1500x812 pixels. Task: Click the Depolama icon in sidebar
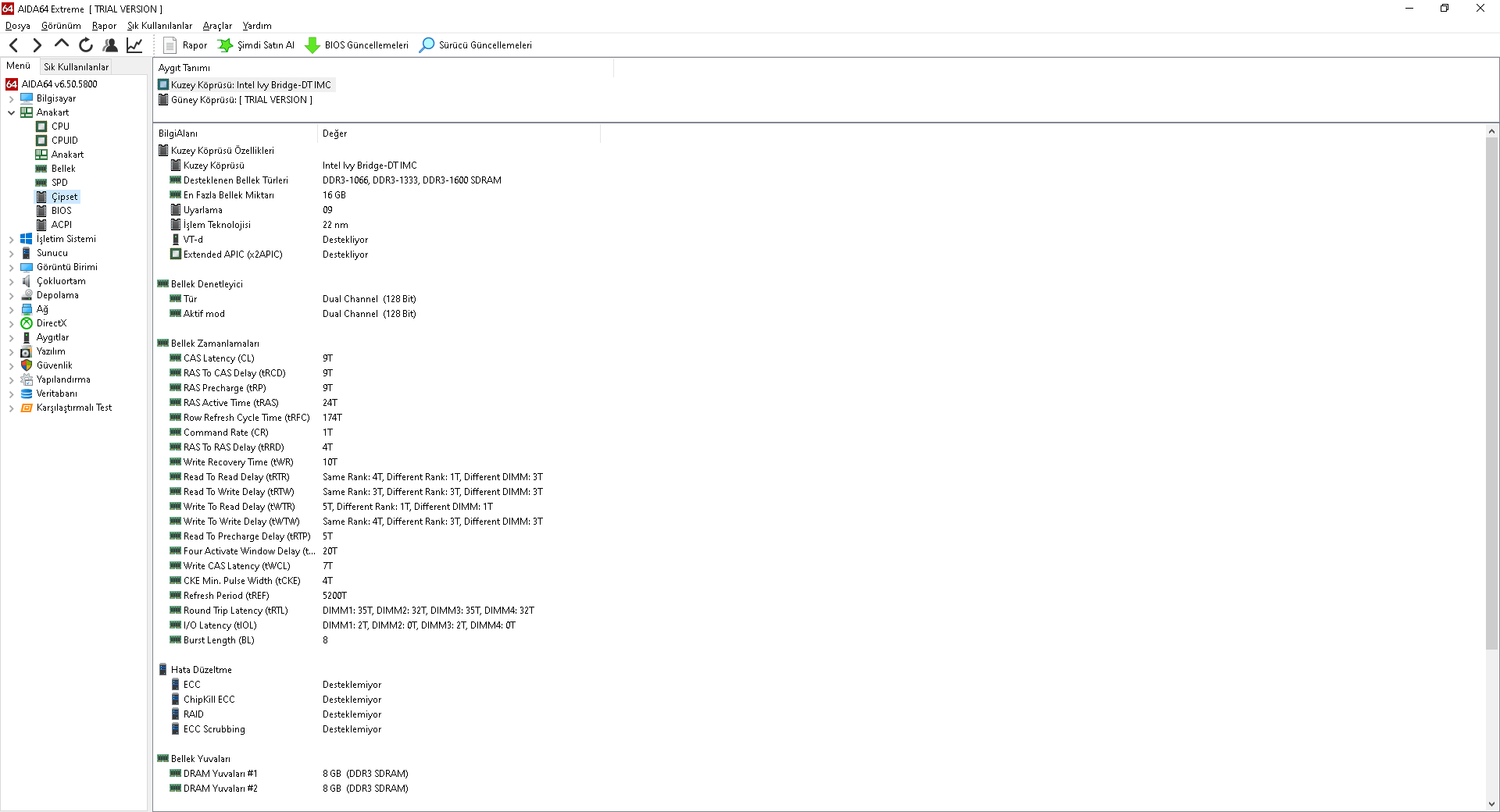[27, 295]
